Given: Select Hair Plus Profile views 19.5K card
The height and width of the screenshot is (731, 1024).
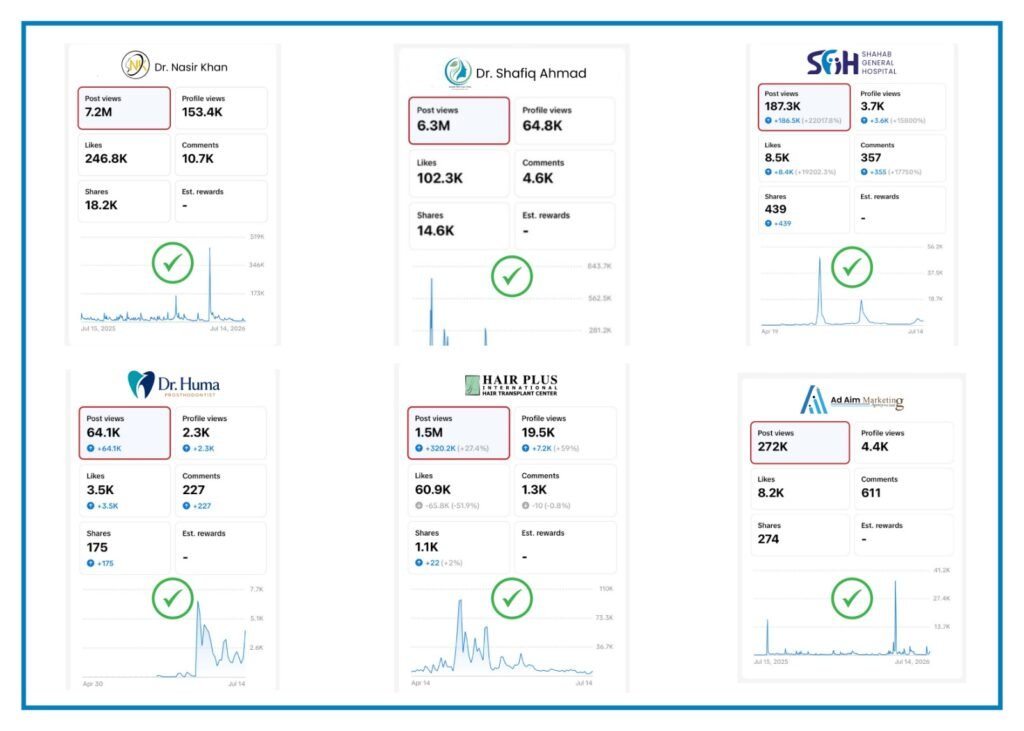Looking at the screenshot, I should pyautogui.click(x=565, y=433).
